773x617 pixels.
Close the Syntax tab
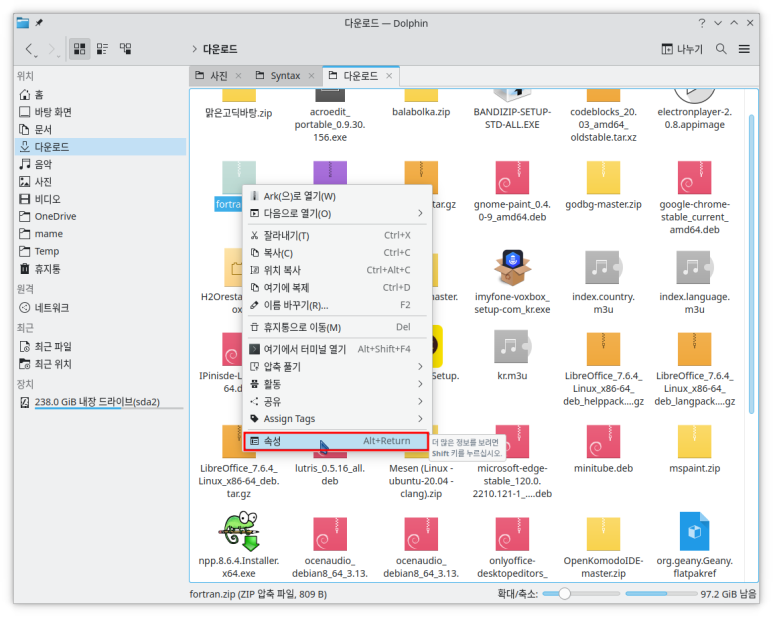click(311, 76)
